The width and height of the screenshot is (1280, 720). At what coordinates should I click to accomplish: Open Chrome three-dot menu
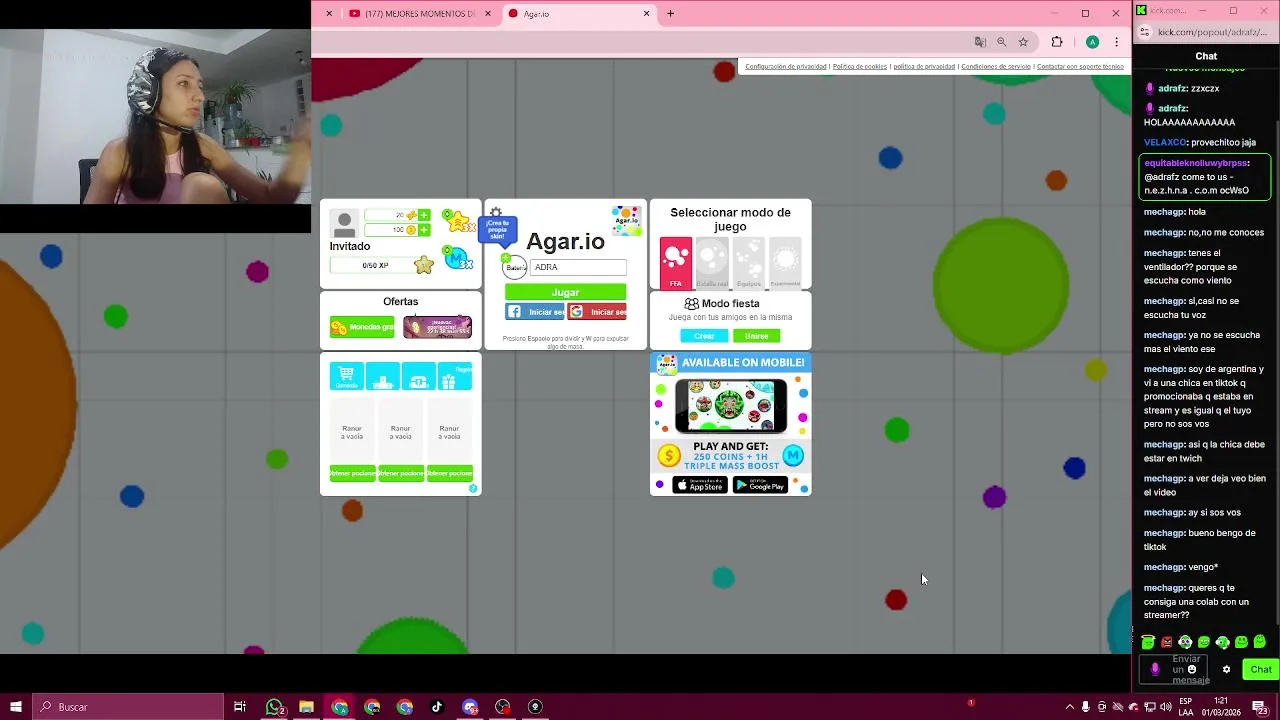click(x=1116, y=42)
